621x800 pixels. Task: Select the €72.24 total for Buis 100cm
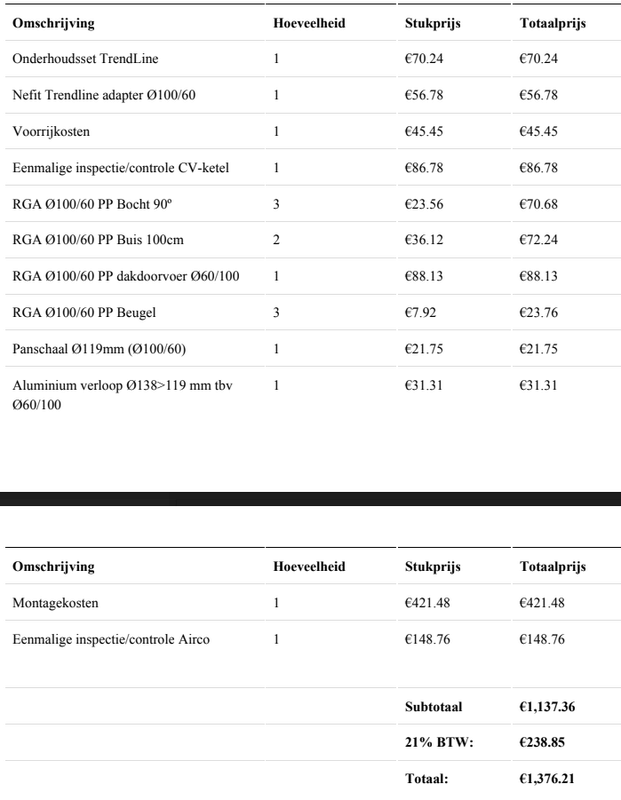coord(538,240)
